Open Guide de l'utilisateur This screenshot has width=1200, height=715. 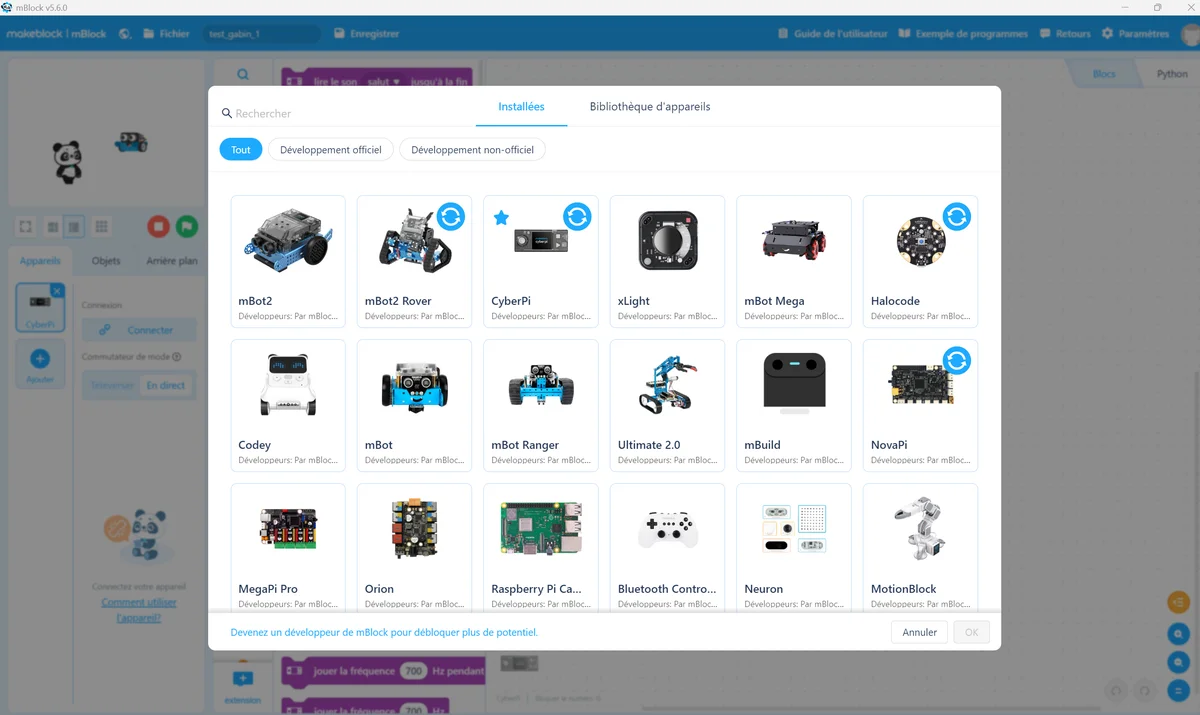[x=833, y=34]
